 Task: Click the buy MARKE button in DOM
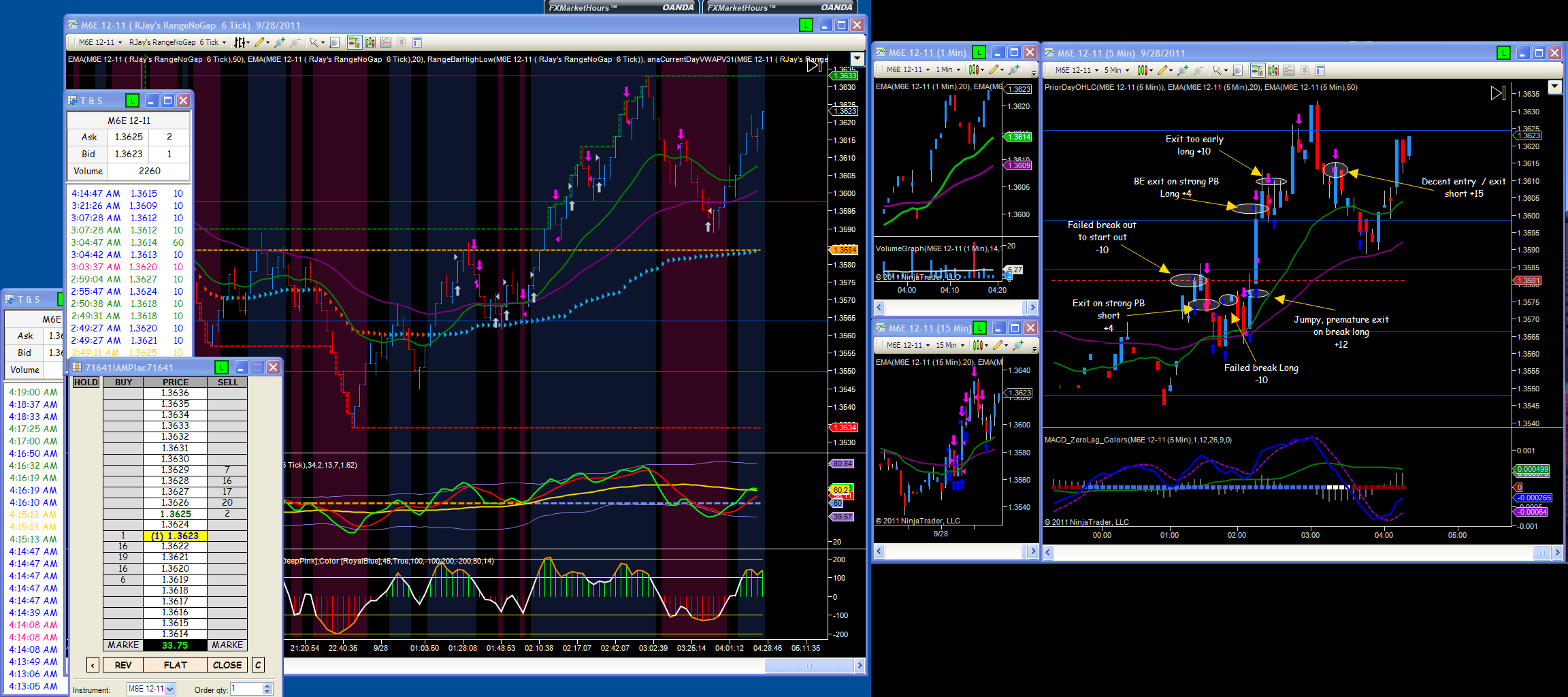(x=123, y=645)
